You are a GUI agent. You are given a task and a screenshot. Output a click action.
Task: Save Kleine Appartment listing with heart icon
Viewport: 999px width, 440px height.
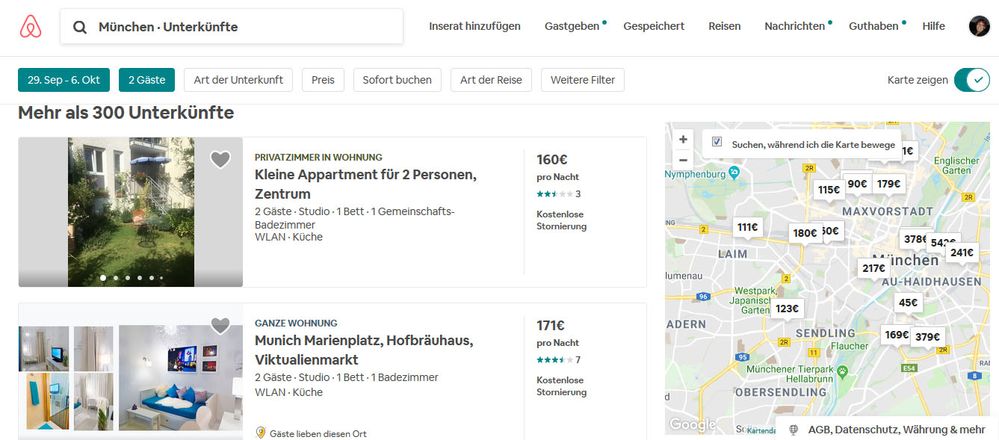point(221,159)
